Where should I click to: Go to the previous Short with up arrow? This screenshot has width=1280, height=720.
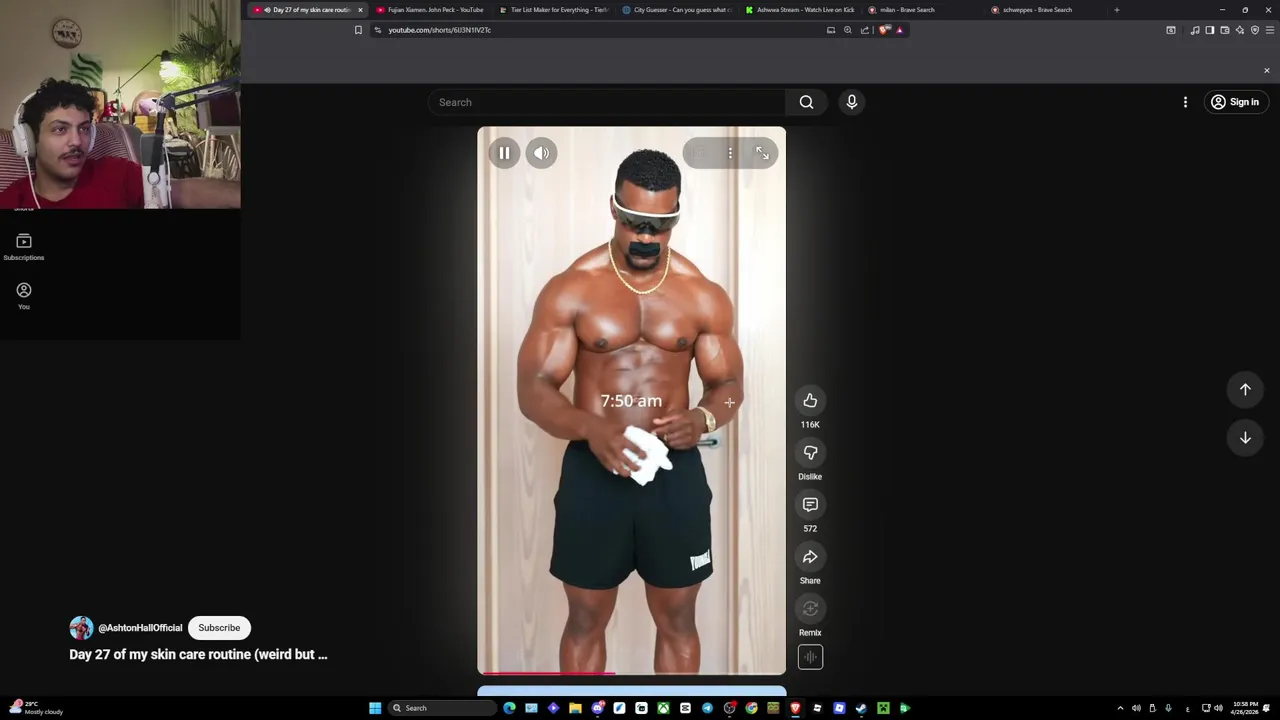[1245, 389]
